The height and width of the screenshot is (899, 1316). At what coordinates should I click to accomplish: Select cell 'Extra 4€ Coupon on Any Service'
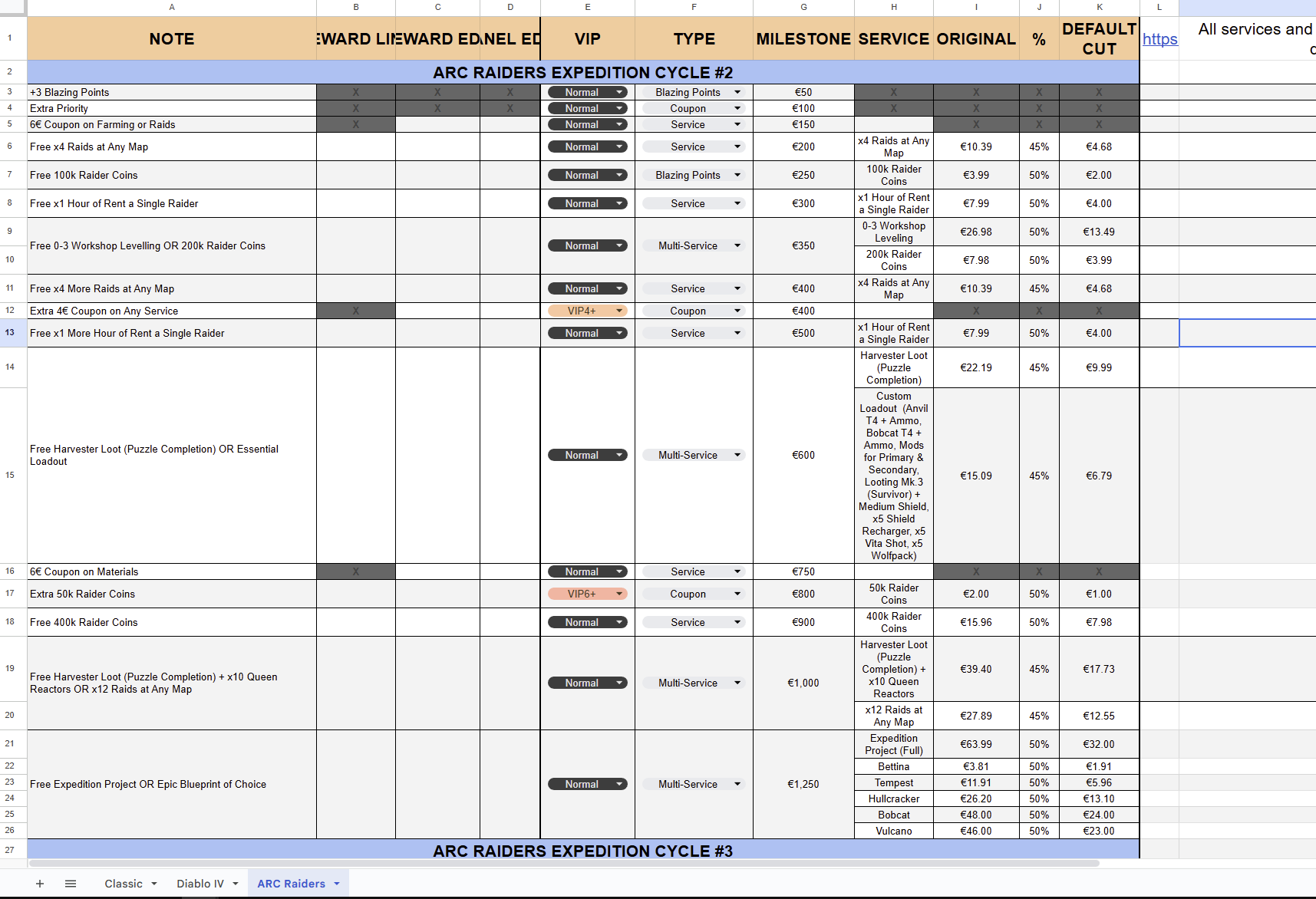[x=172, y=311]
